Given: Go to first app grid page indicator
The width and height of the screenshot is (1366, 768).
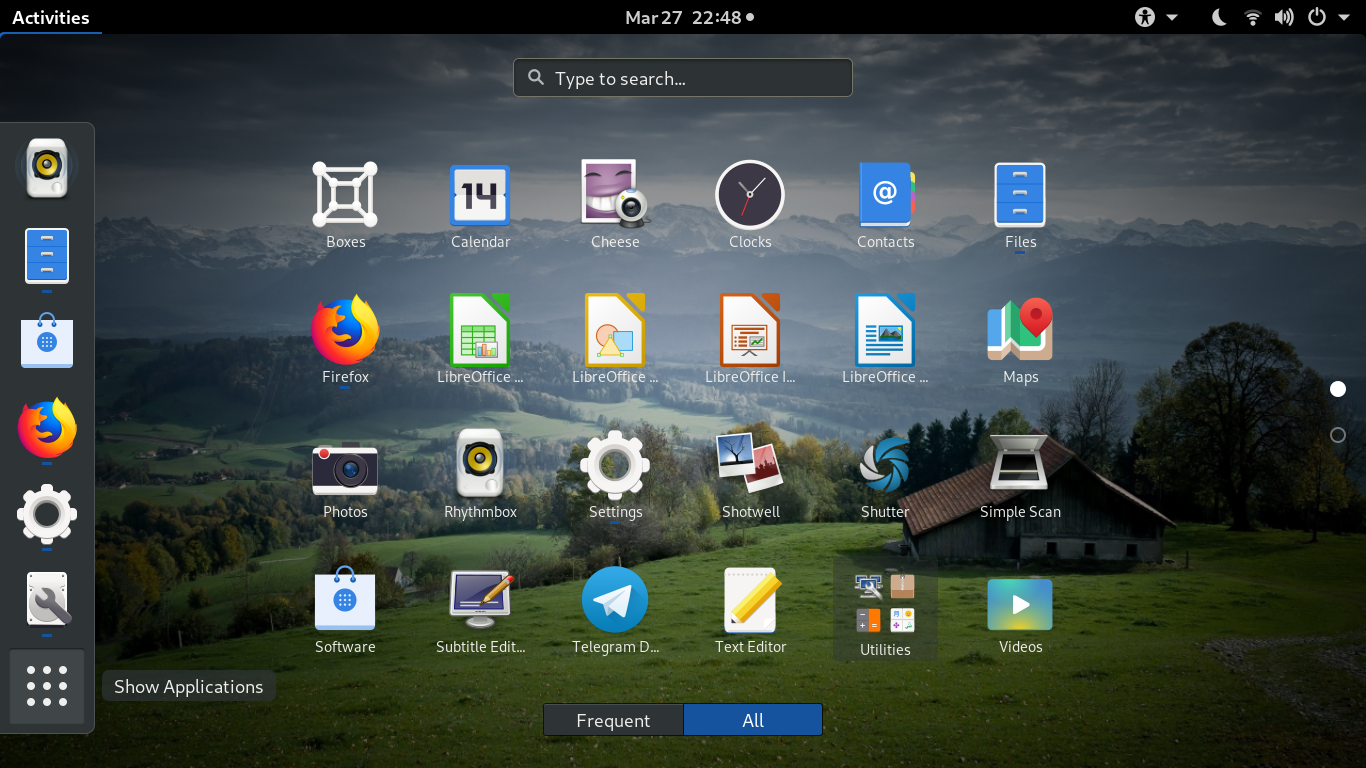Looking at the screenshot, I should [1338, 389].
